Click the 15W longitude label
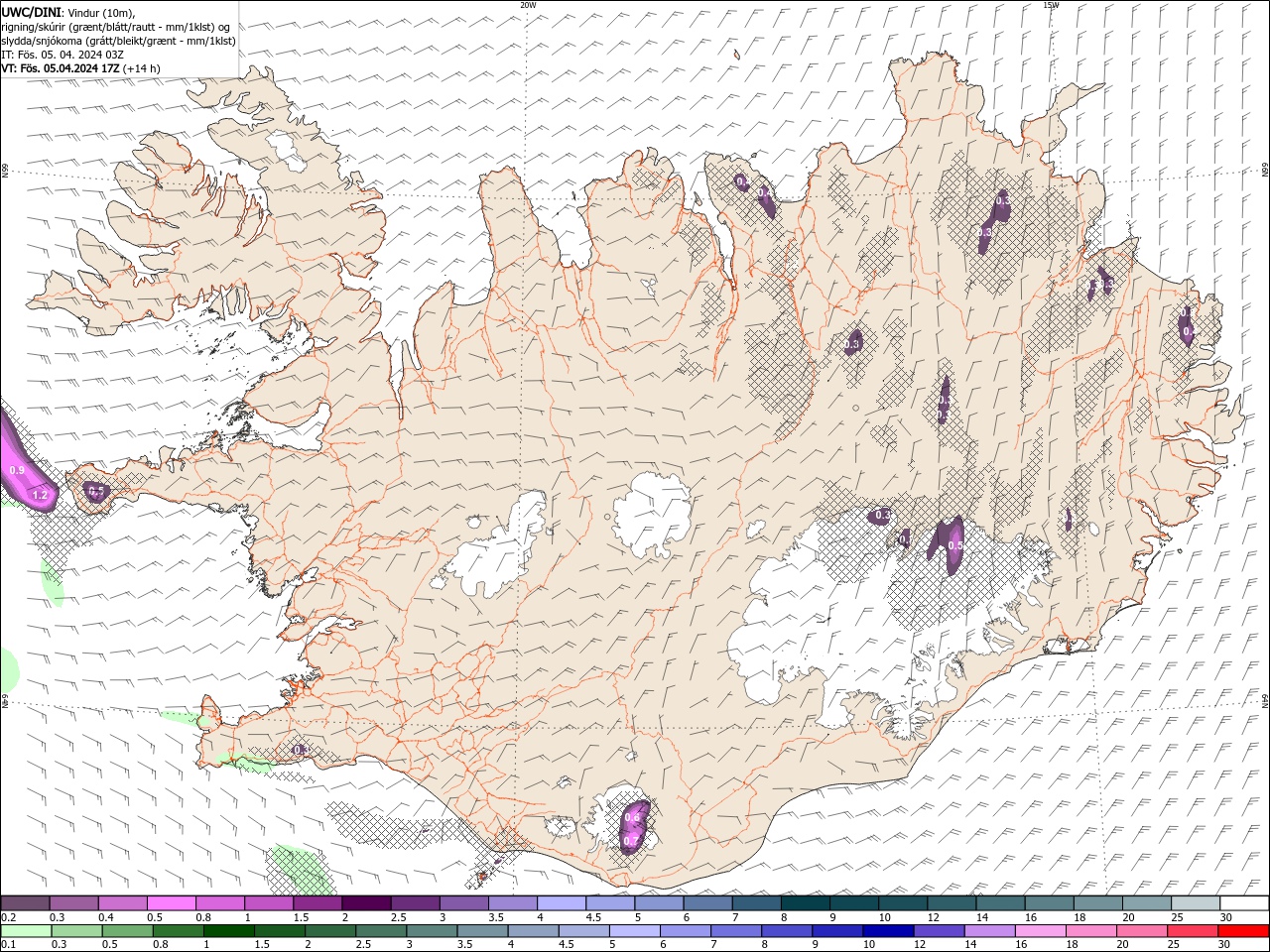 pyautogui.click(x=1050, y=5)
